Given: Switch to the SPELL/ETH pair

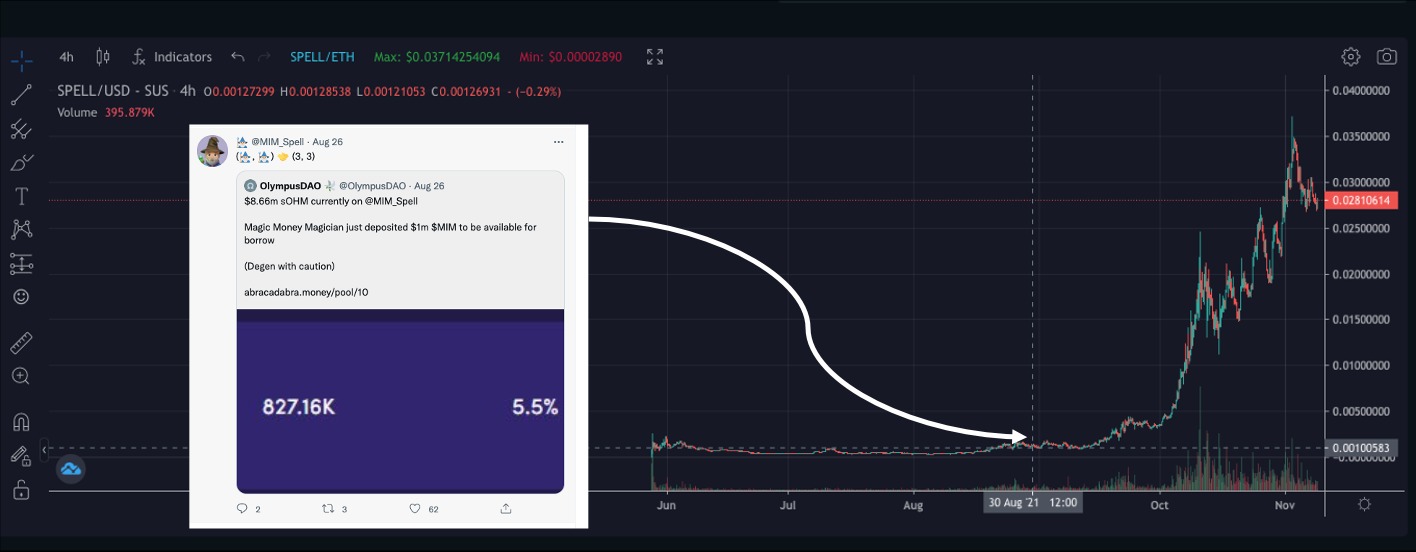Looking at the screenshot, I should tap(324, 57).
